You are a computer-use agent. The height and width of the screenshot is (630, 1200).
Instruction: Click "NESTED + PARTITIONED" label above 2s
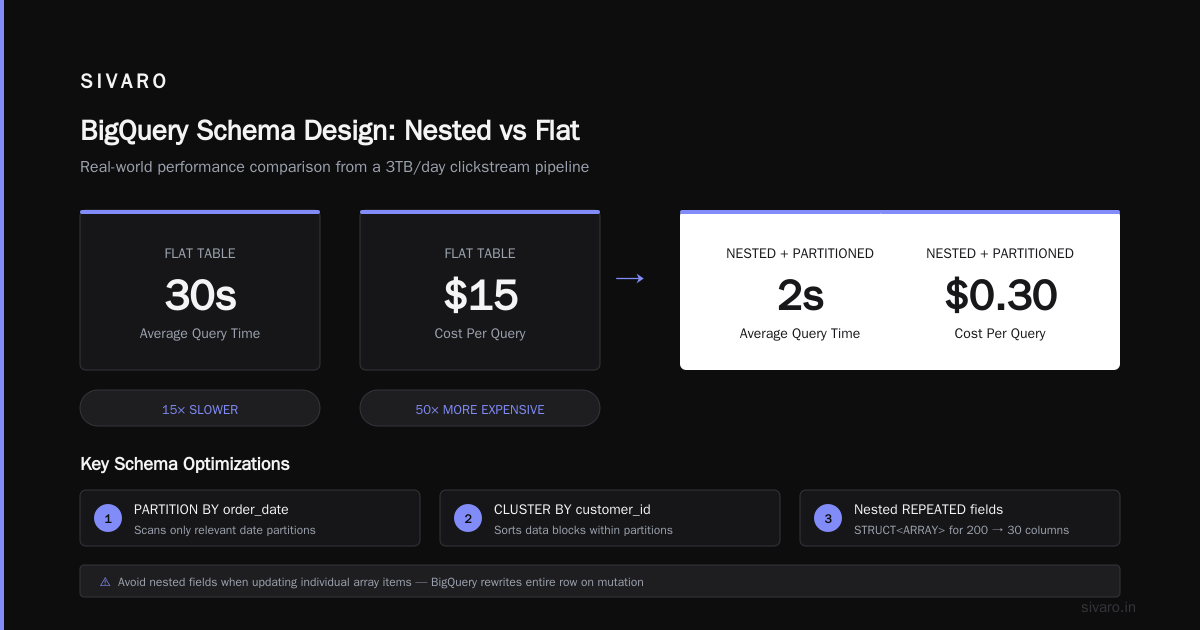coord(800,254)
